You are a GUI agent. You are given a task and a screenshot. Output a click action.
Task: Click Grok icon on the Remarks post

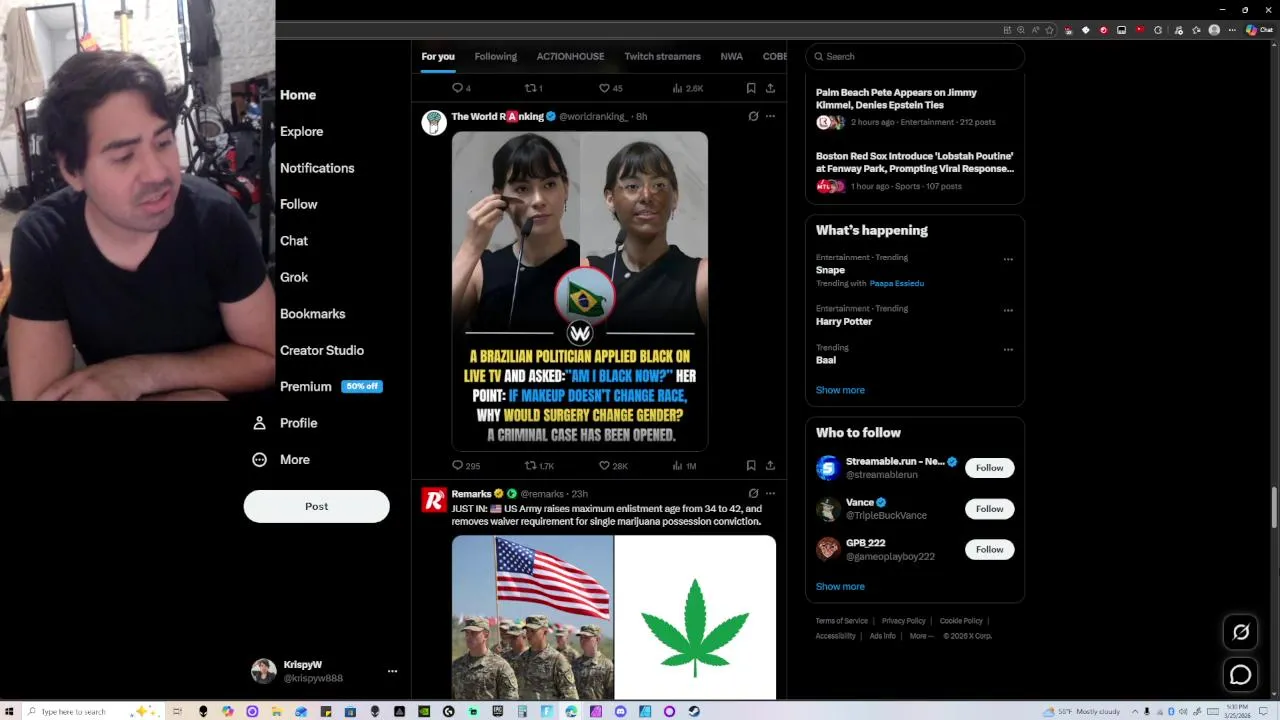753,493
